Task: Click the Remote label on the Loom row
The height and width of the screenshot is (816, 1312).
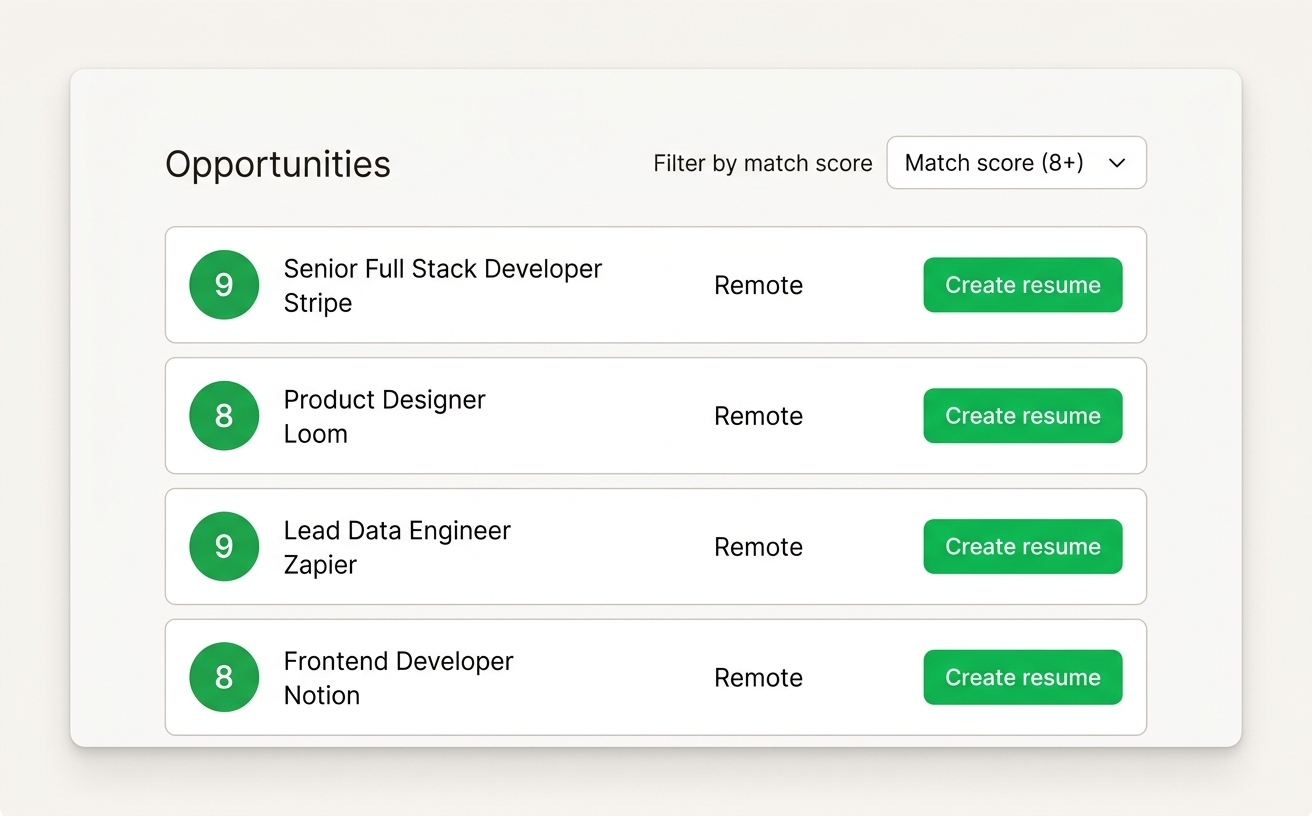Action: [758, 416]
